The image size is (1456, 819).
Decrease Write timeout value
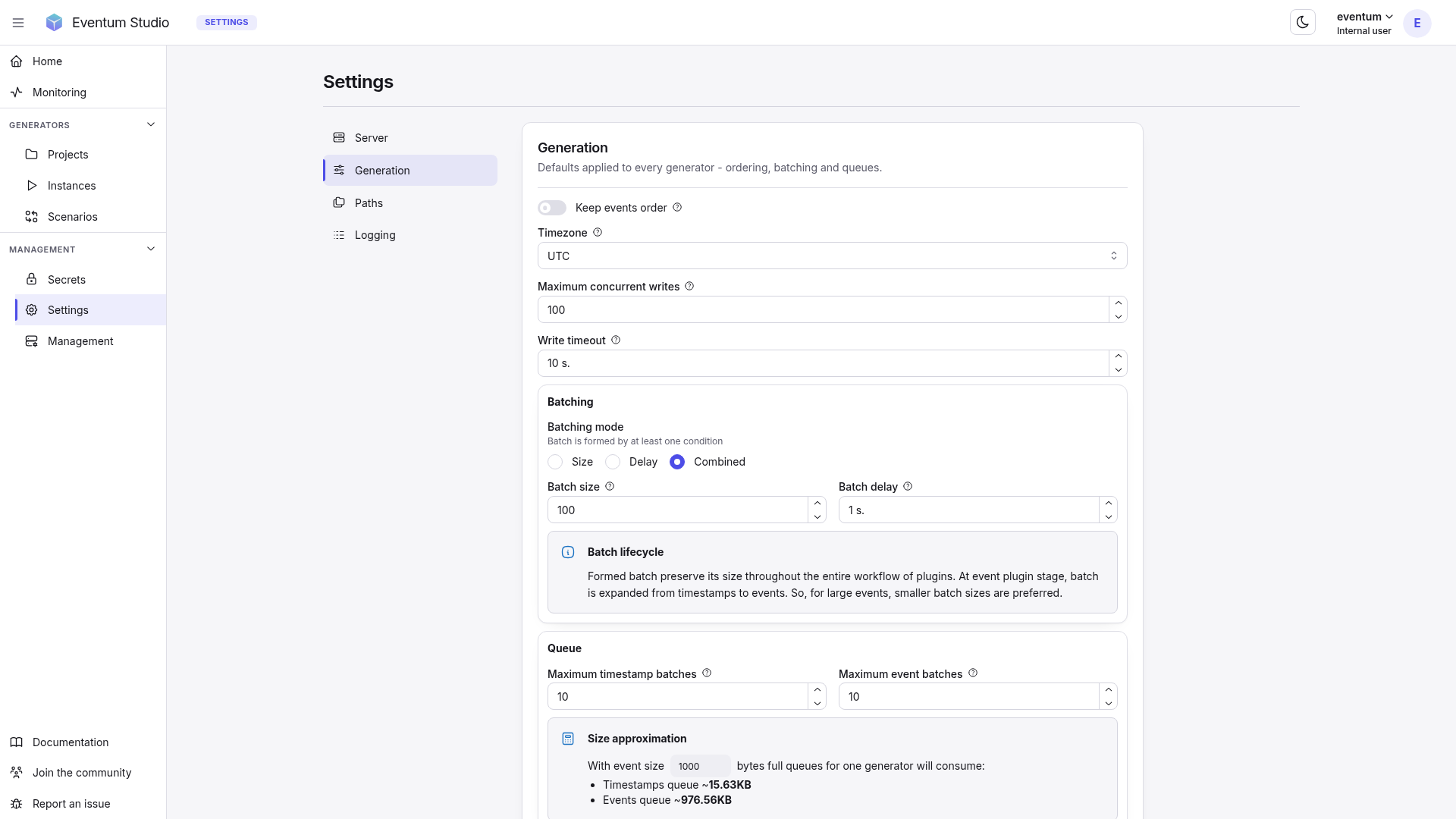1119,370
